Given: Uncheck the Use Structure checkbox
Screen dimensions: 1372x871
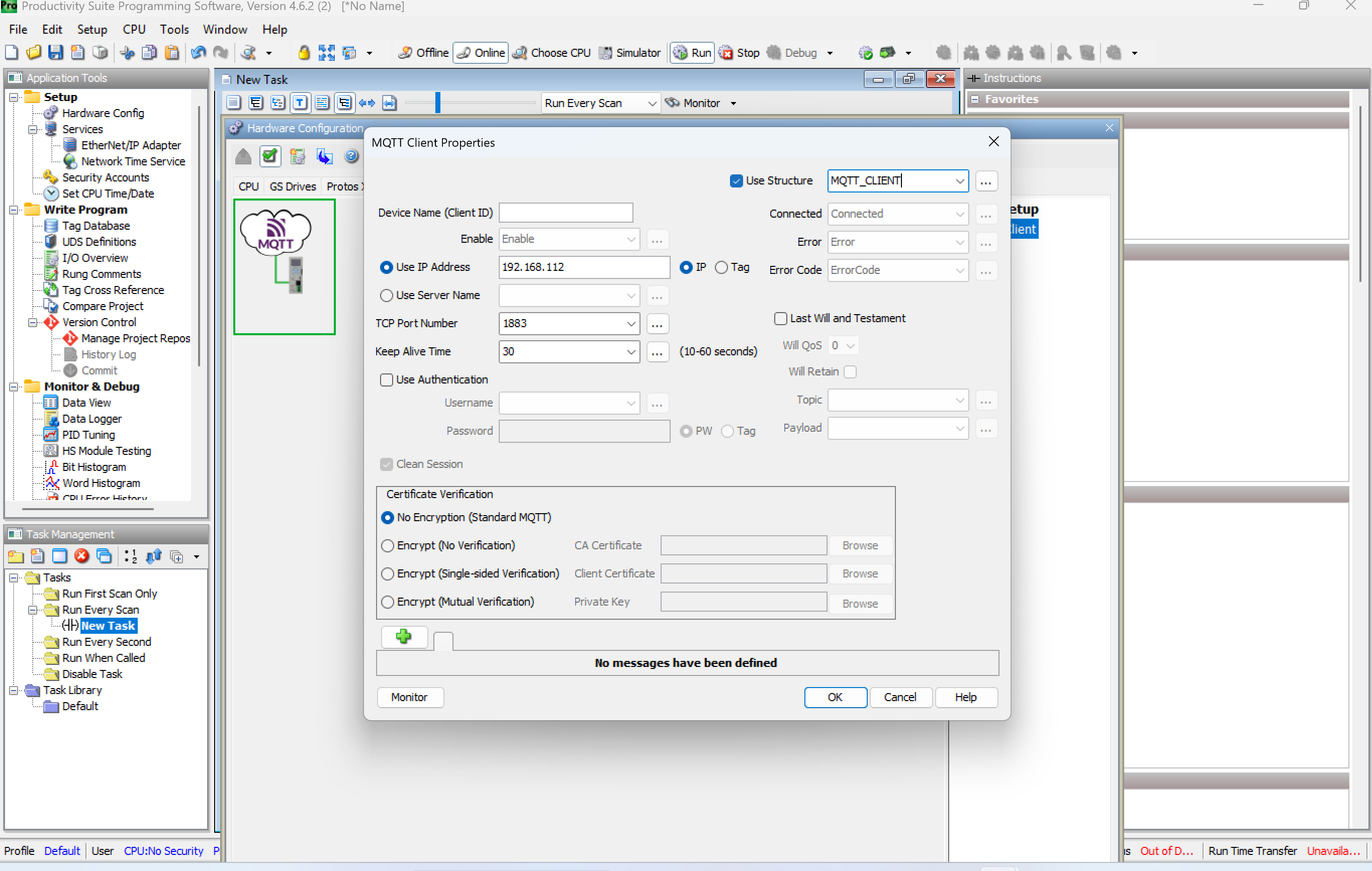Looking at the screenshot, I should 736,180.
